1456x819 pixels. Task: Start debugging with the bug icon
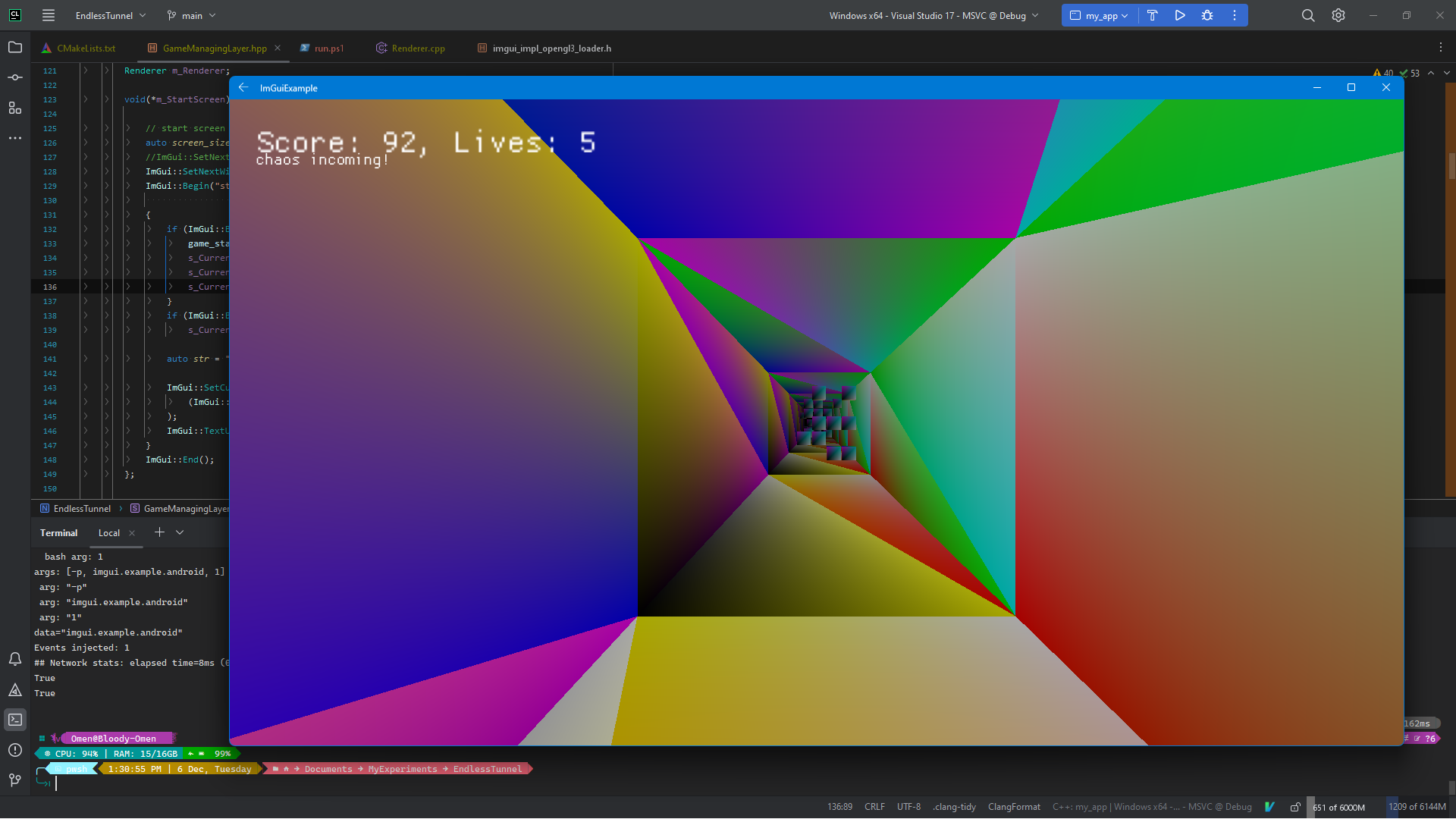point(1207,15)
